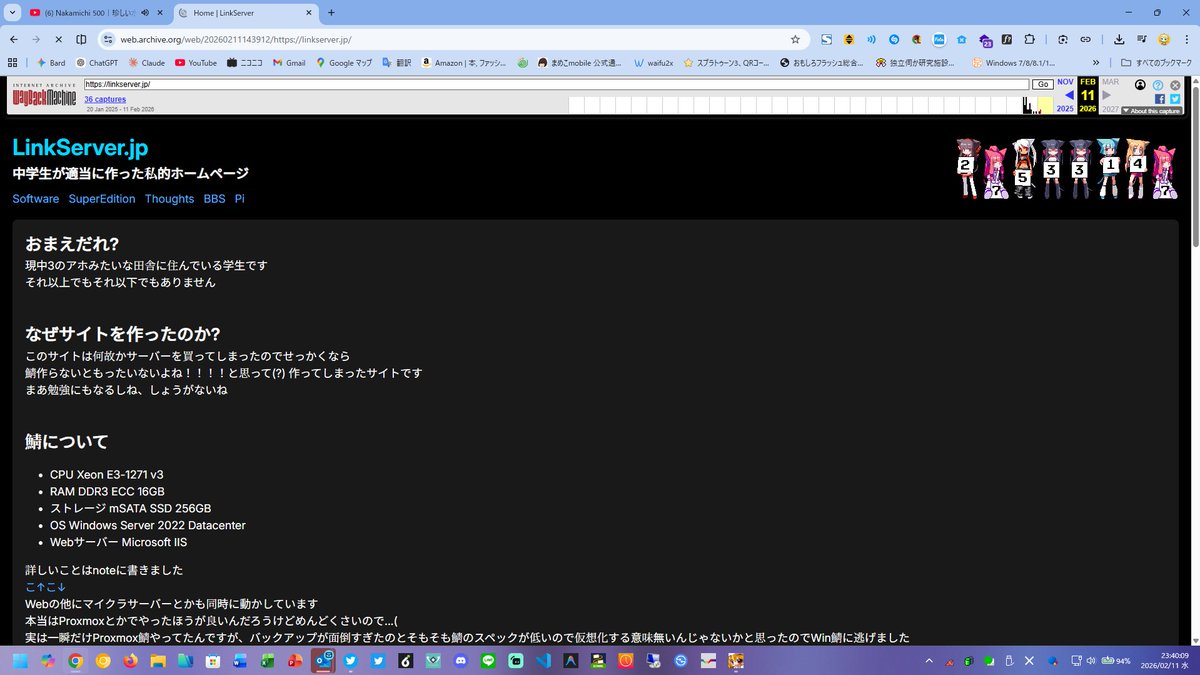Open the Claude bookmark
The image size is (1200, 675).
pyautogui.click(x=146, y=62)
